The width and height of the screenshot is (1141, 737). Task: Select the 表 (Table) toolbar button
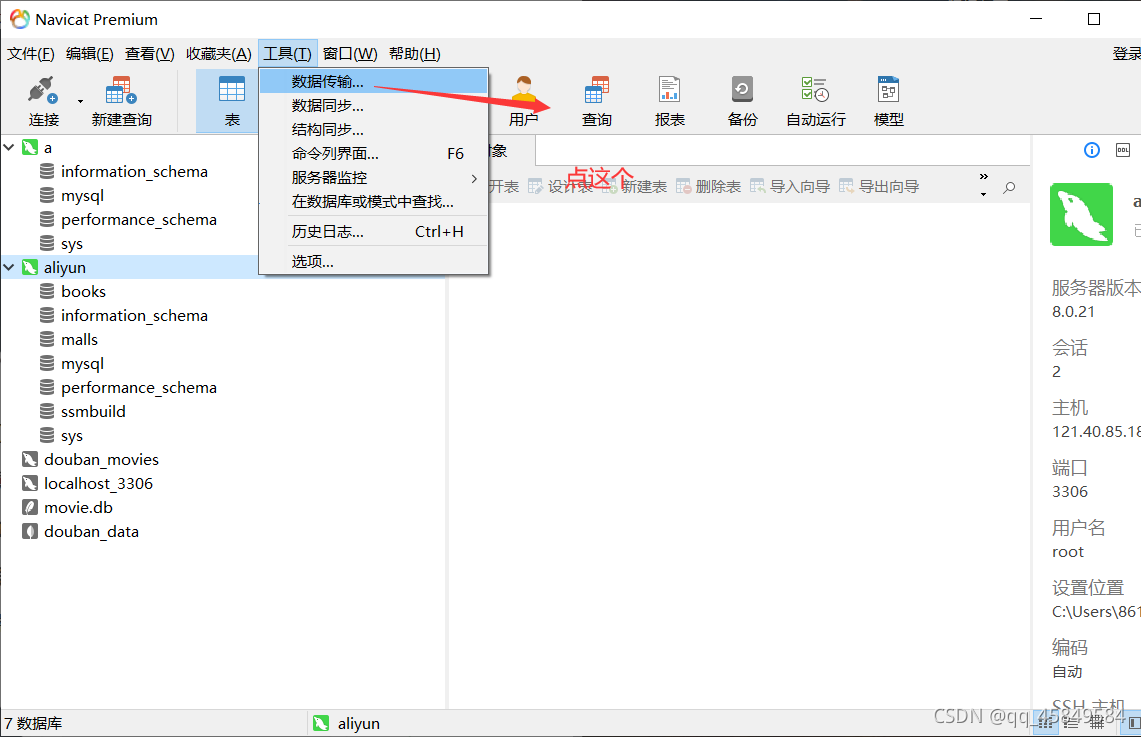231,101
